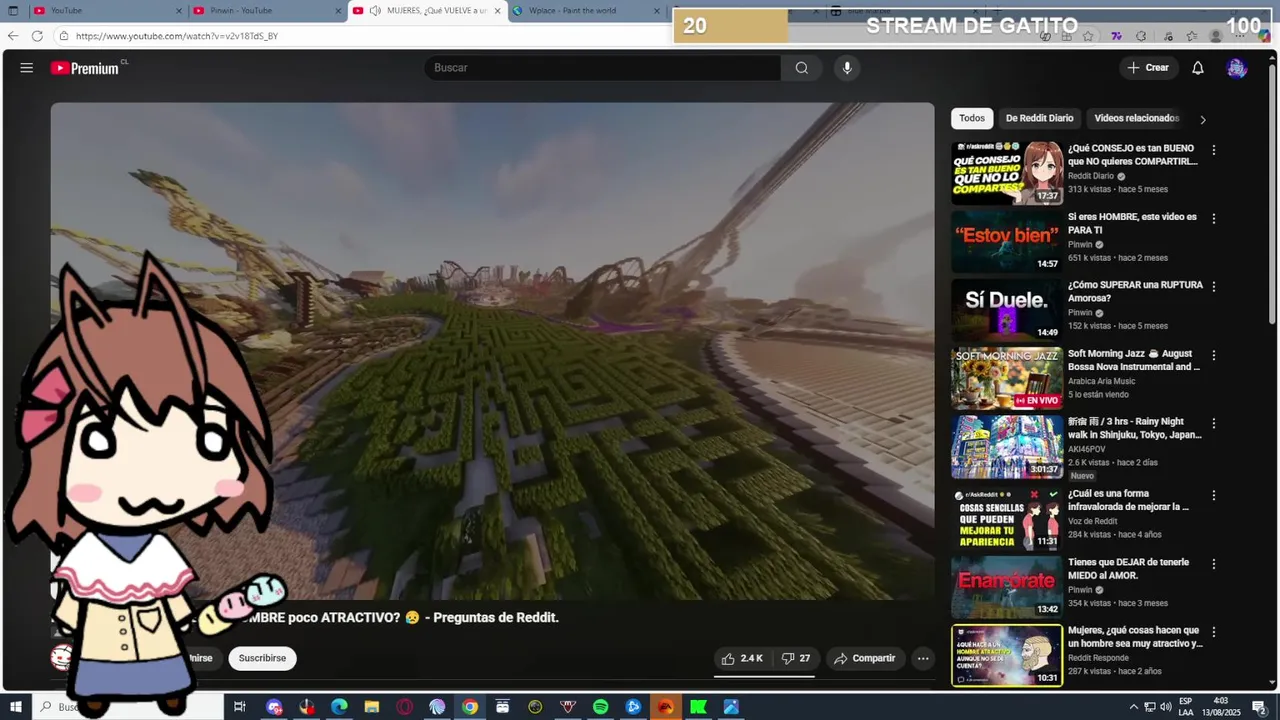Open options for Si eres HOMBRE video
This screenshot has height=720, width=1280.
[1214, 218]
